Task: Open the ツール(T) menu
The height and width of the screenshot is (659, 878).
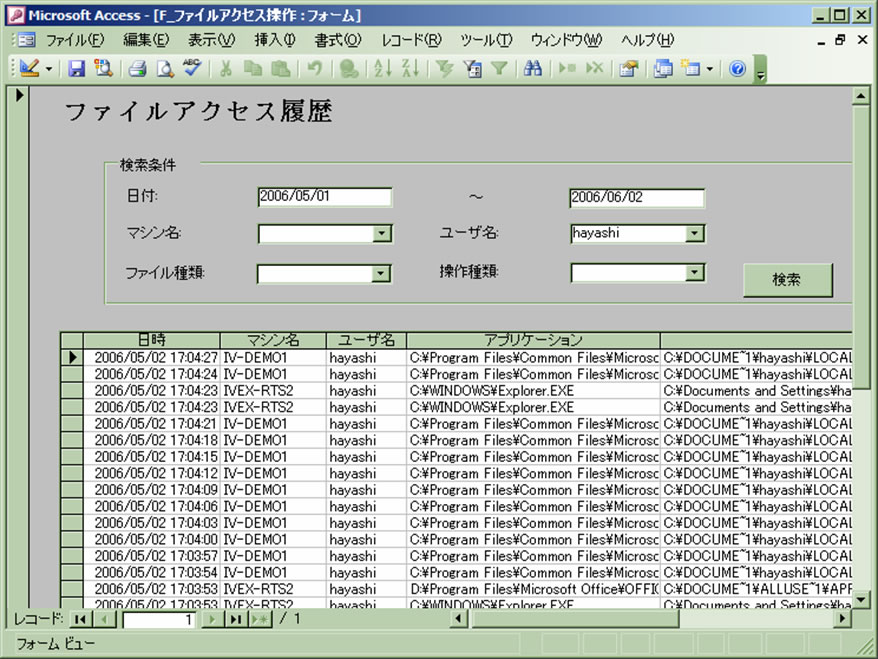Action: pos(485,41)
